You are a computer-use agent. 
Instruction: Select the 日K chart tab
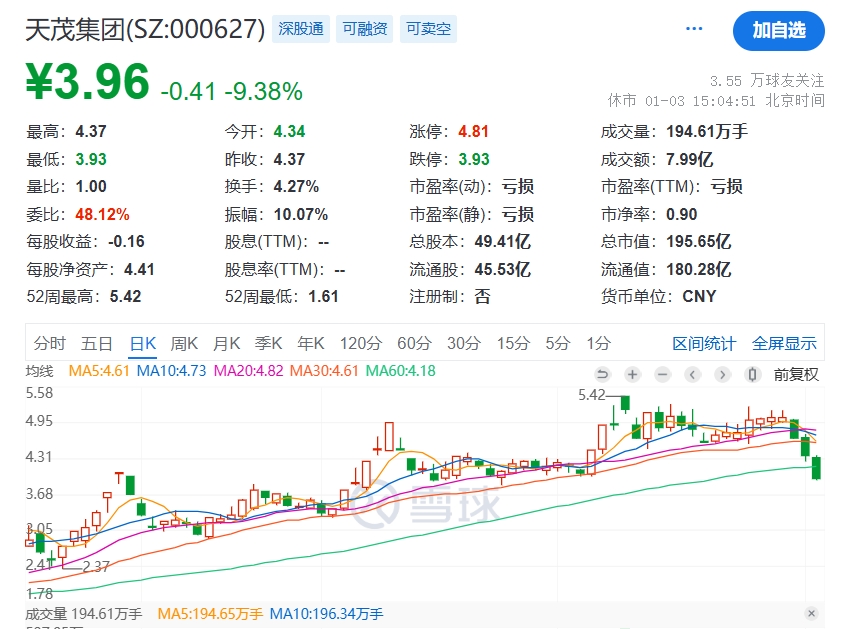click(143, 344)
